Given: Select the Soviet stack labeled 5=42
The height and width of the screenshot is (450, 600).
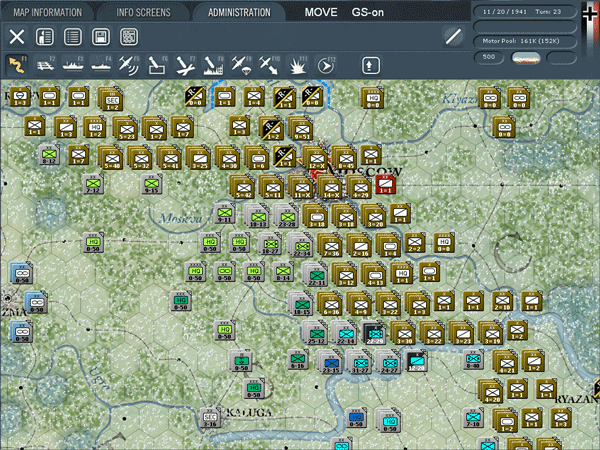Looking at the screenshot, I should point(243,187).
